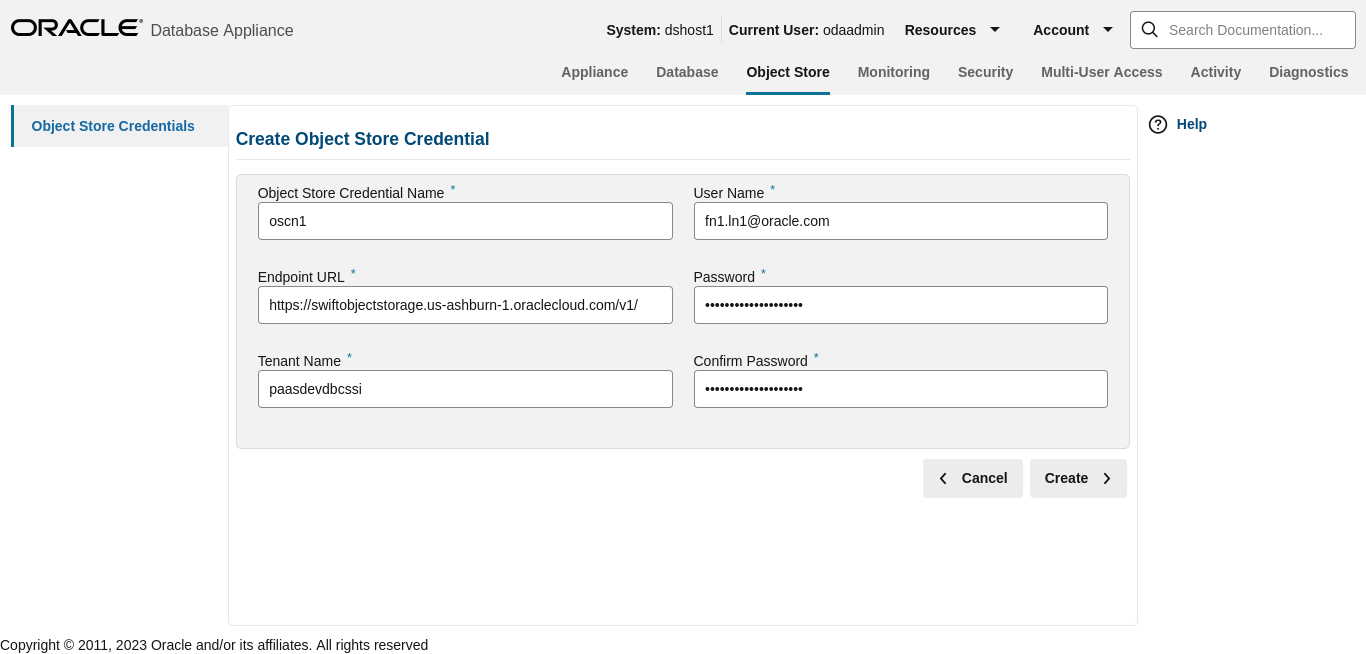Navigate to Multi-User Access tab
1366x654 pixels.
(1101, 72)
